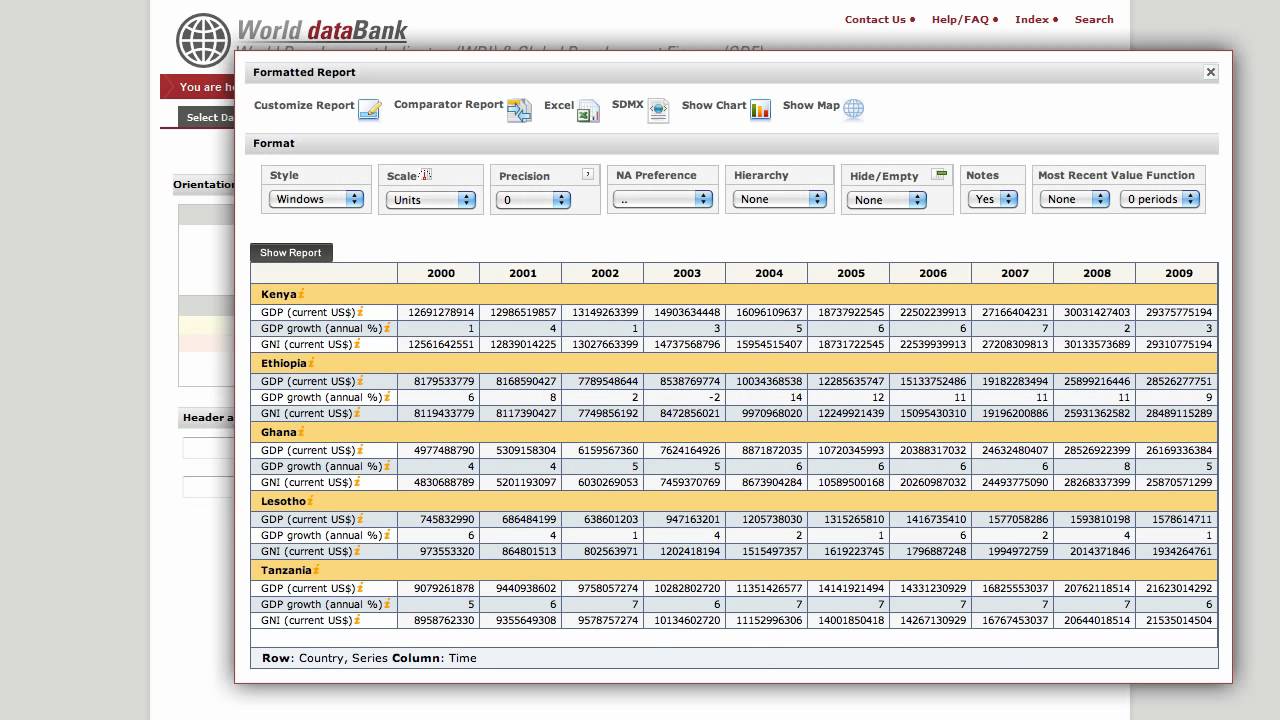Screen dimensions: 1280x720
Task: Open the Hide/Empty dropdown
Action: click(x=887, y=200)
